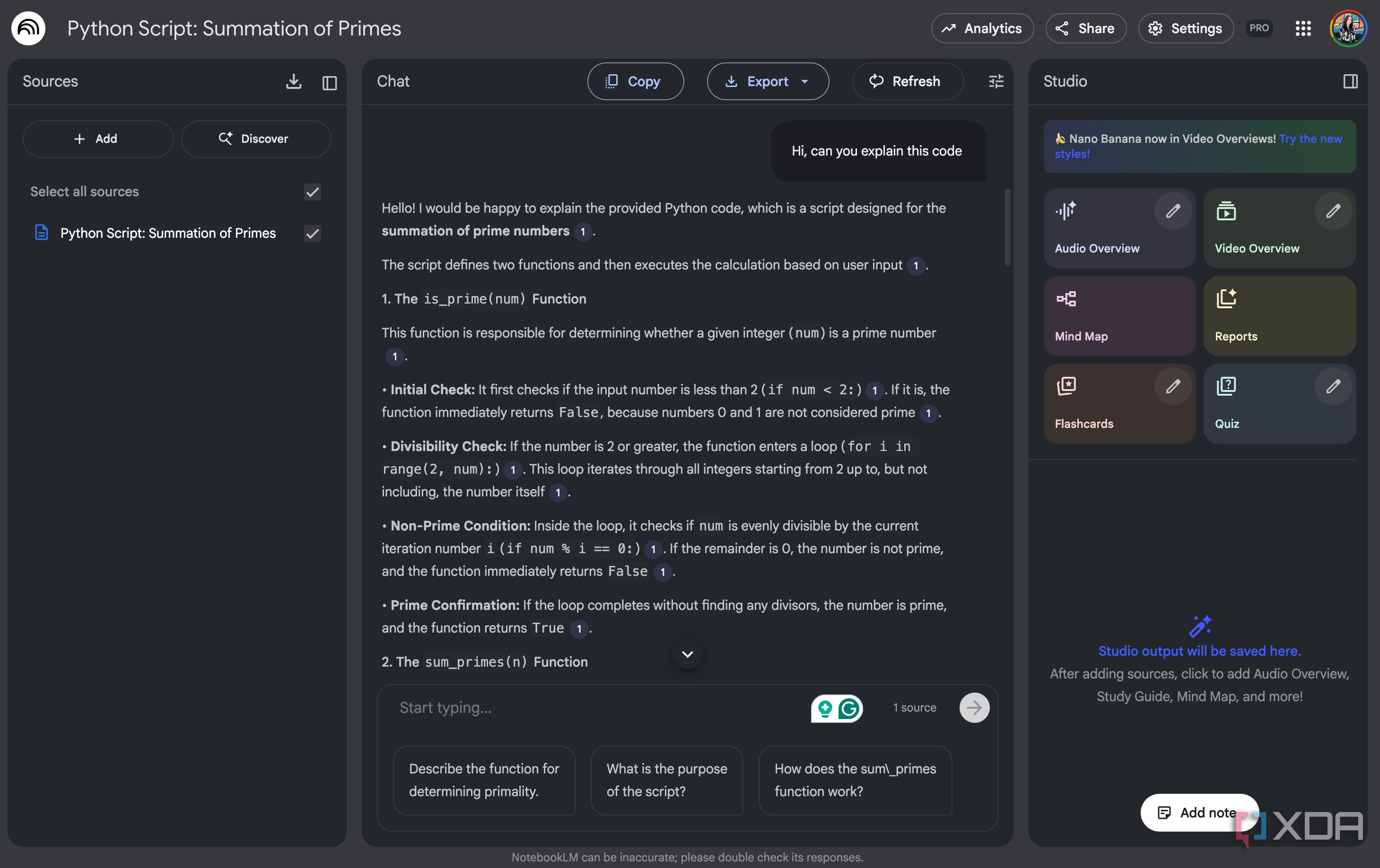
Task: Open chat configuration sliders icon
Action: 996,81
